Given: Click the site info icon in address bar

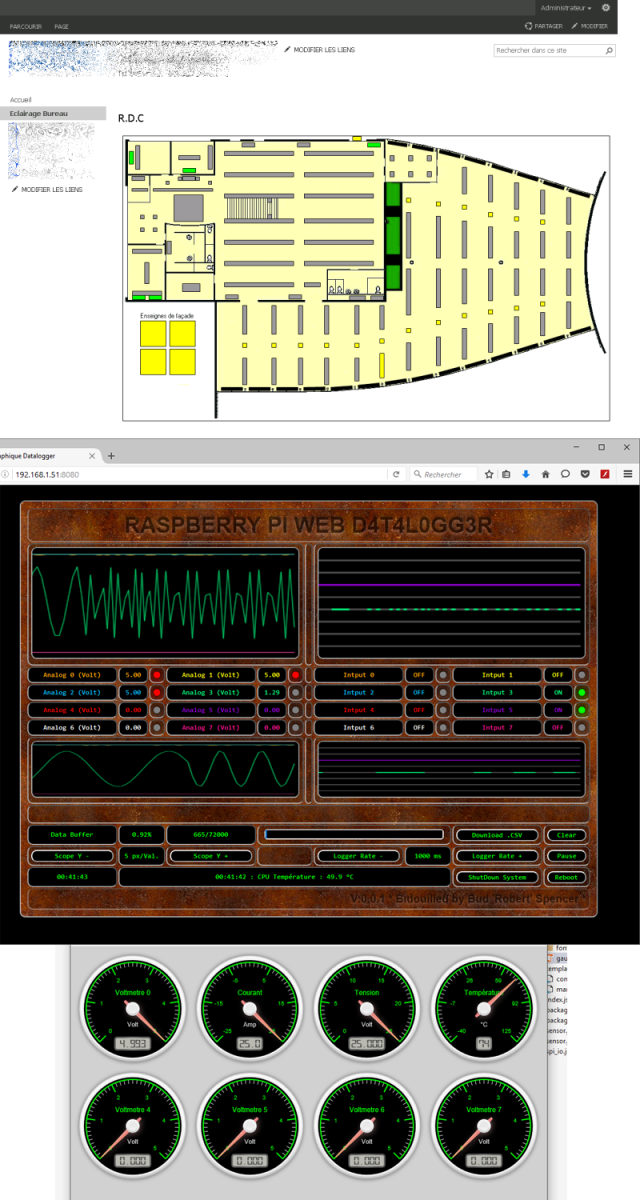Looking at the screenshot, I should click(6, 474).
